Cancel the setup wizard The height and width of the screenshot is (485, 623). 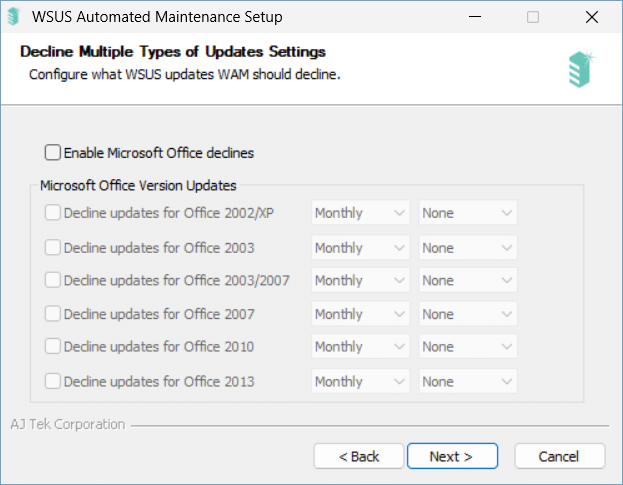pos(559,456)
